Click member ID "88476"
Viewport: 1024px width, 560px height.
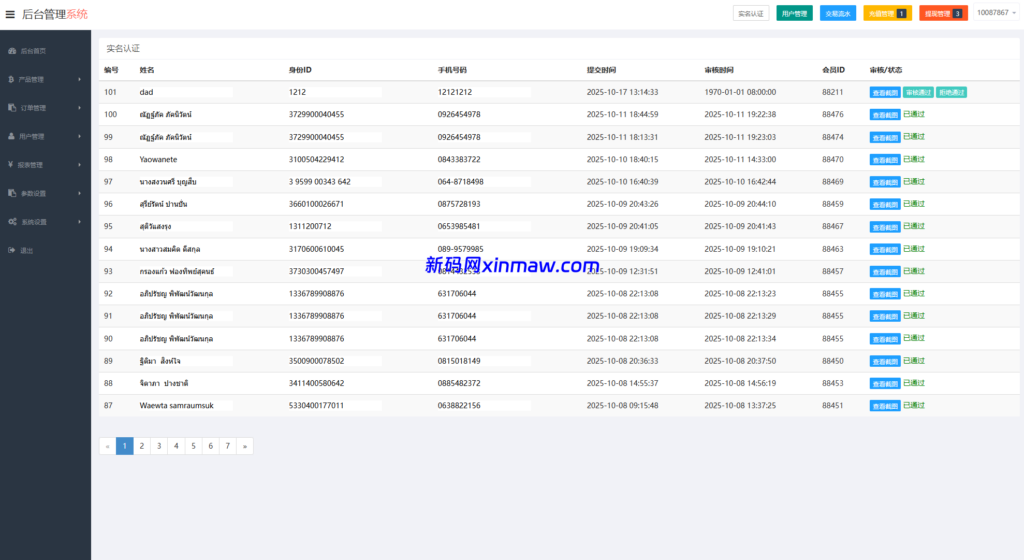click(833, 114)
